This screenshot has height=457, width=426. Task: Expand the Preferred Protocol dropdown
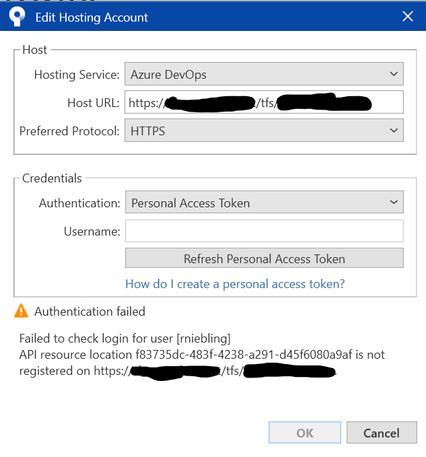point(264,131)
